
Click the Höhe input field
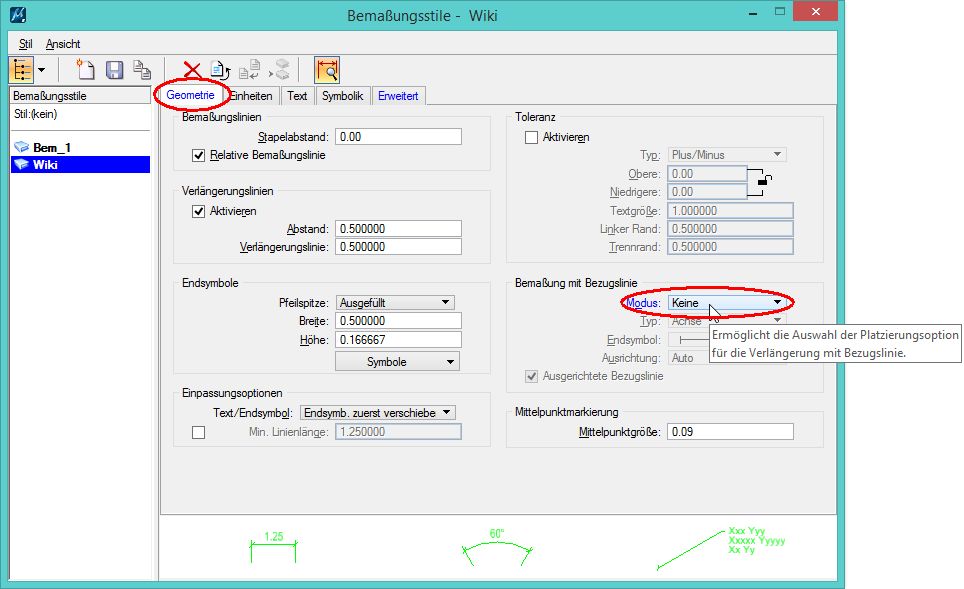click(x=398, y=339)
